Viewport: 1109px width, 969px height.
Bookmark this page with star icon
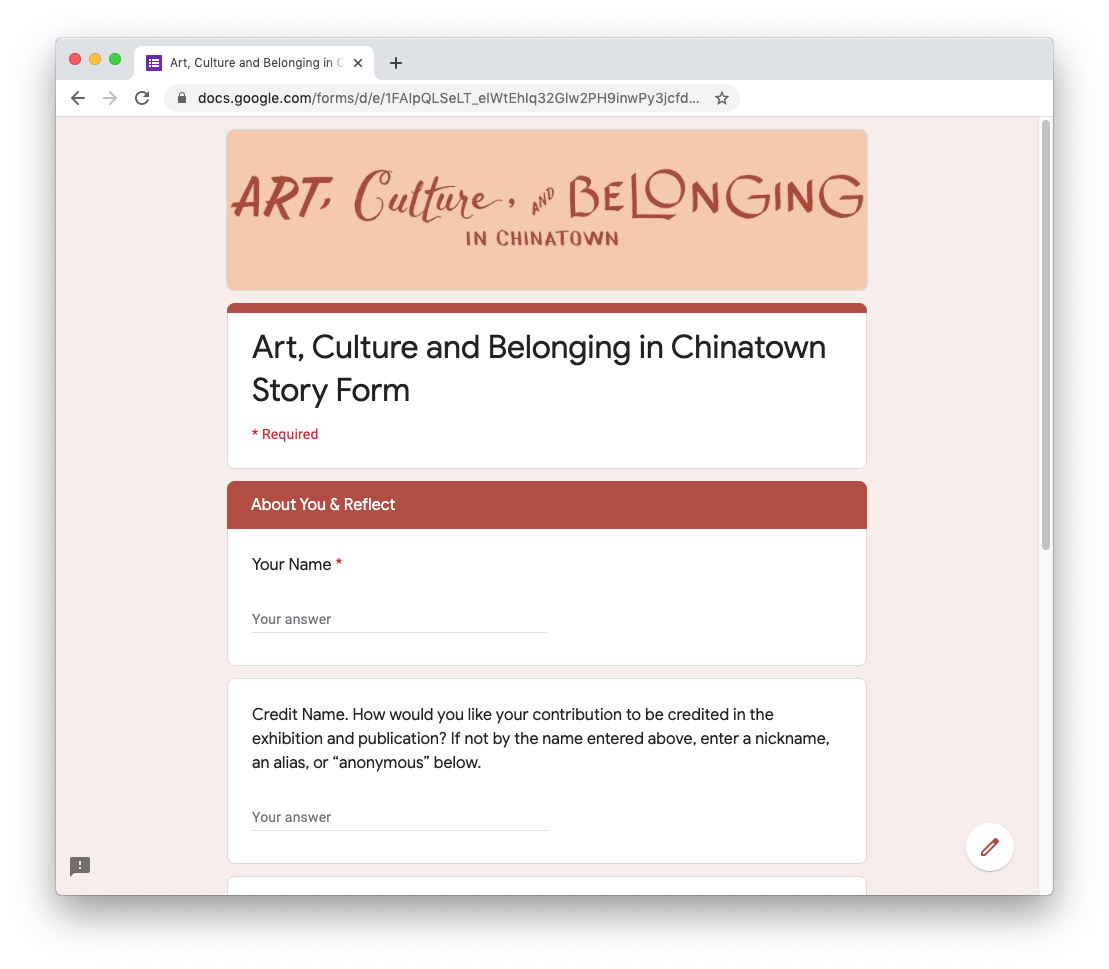pyautogui.click(x=721, y=98)
